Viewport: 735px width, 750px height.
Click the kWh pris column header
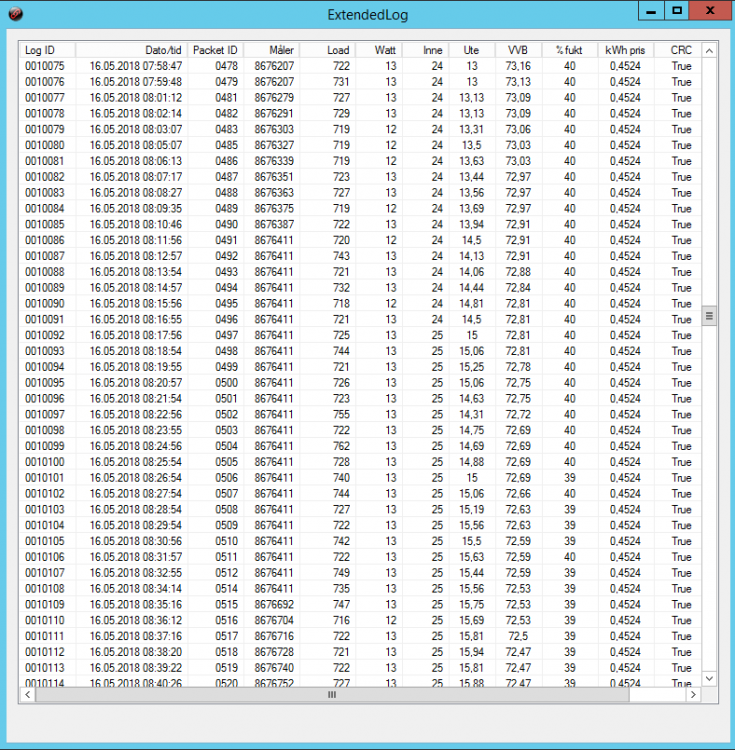coord(625,50)
